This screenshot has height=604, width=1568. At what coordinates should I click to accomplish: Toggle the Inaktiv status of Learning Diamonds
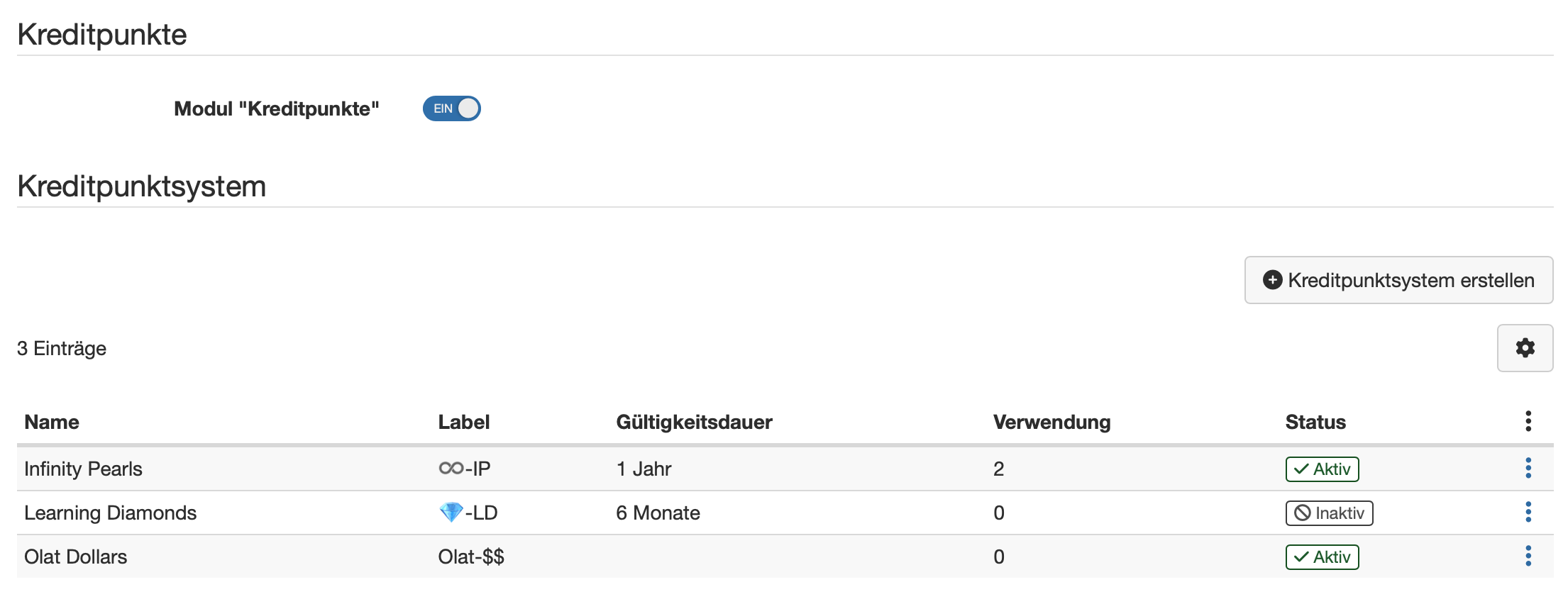pos(1328,513)
